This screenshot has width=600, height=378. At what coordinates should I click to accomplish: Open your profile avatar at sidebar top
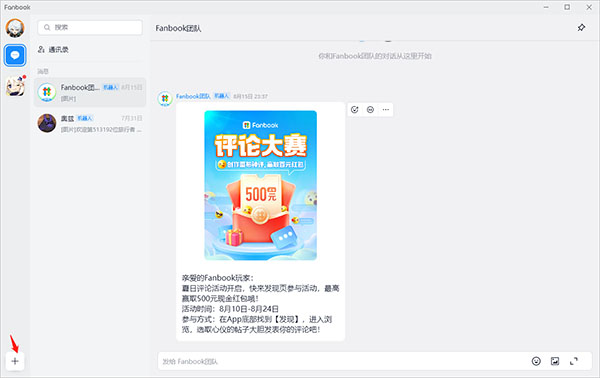(x=15, y=28)
